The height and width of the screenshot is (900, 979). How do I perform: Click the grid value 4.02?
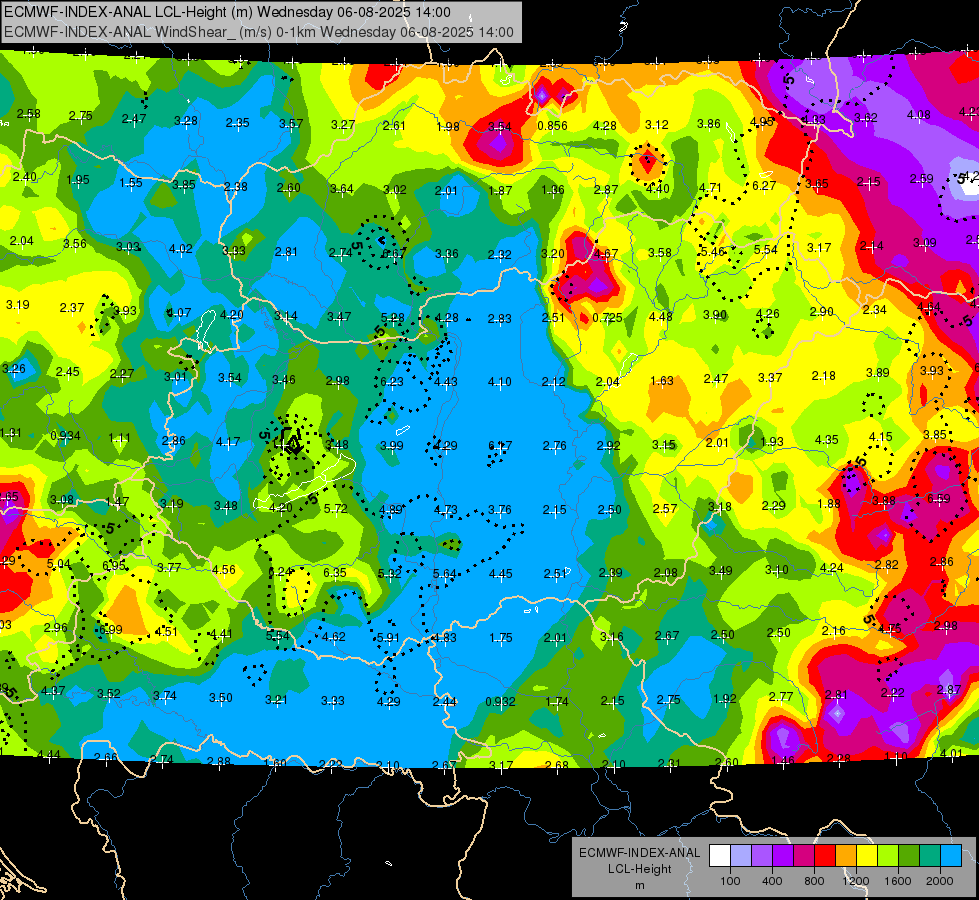click(x=180, y=249)
